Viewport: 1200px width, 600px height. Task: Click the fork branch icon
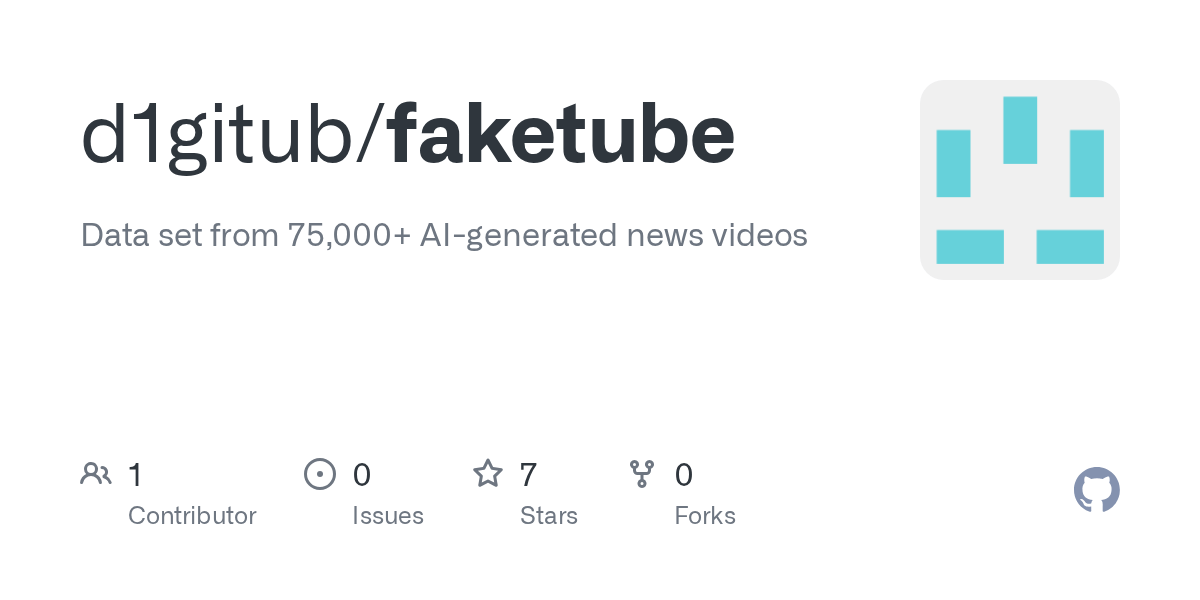(641, 474)
